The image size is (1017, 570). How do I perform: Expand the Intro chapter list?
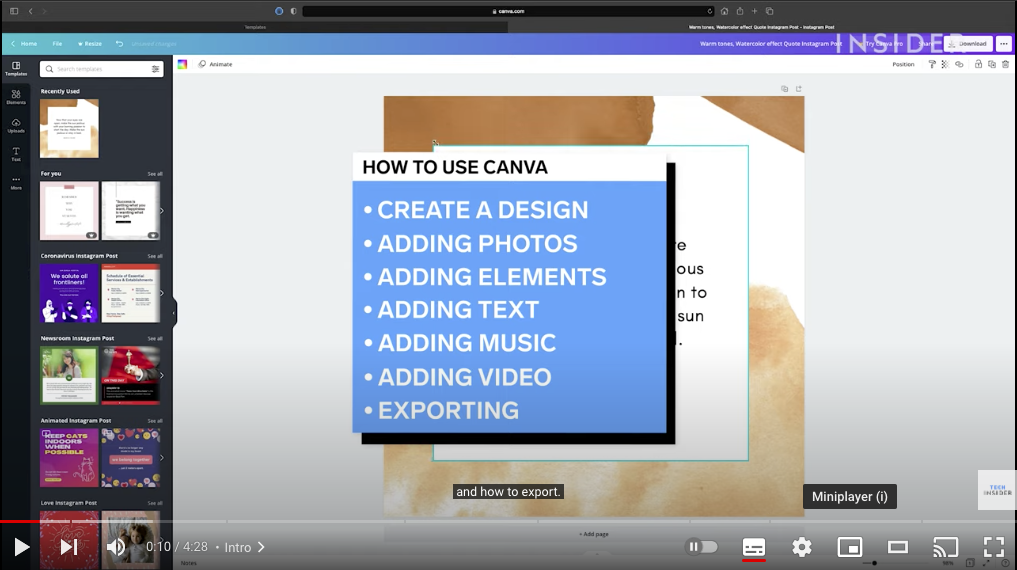point(244,547)
